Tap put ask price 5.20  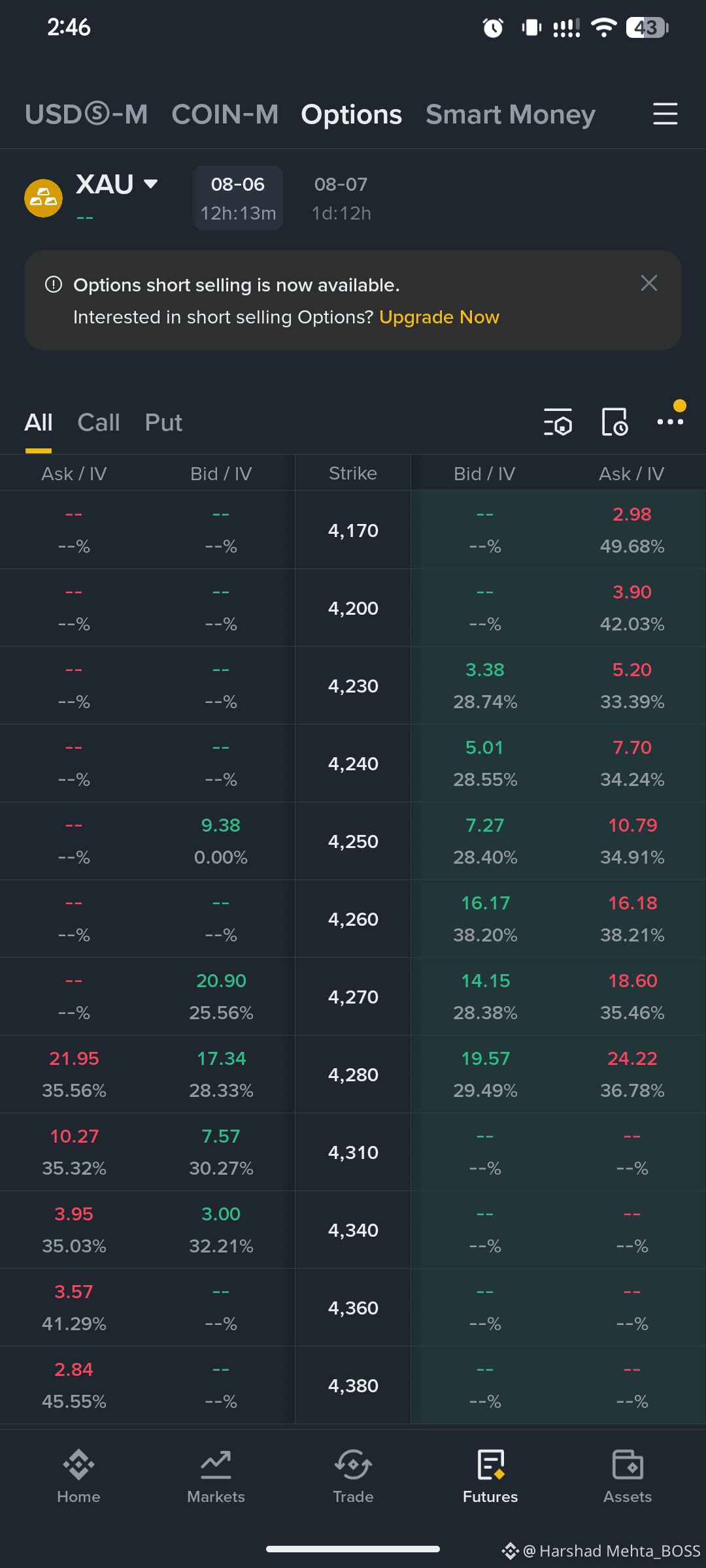[632, 670]
